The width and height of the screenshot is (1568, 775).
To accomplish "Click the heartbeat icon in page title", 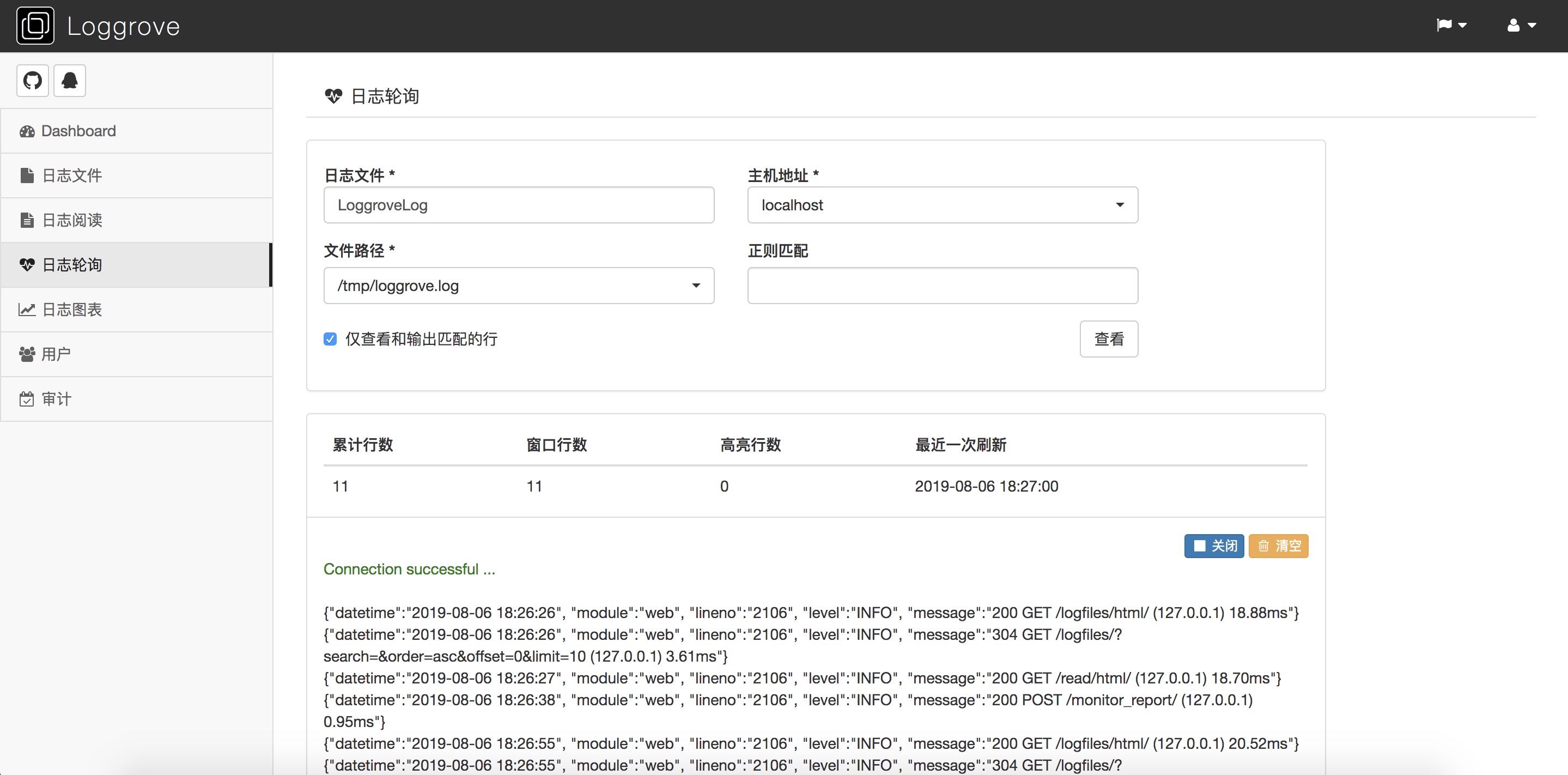I will [333, 96].
